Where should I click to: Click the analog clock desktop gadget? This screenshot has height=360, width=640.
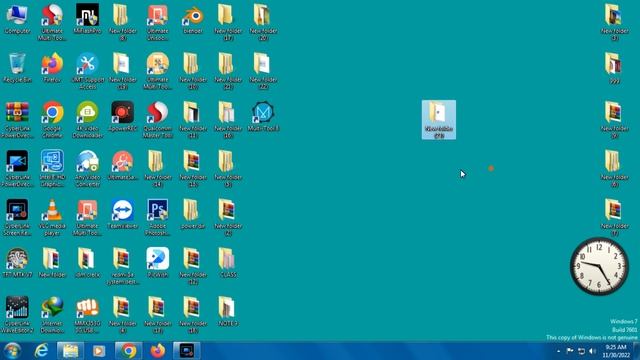599,267
